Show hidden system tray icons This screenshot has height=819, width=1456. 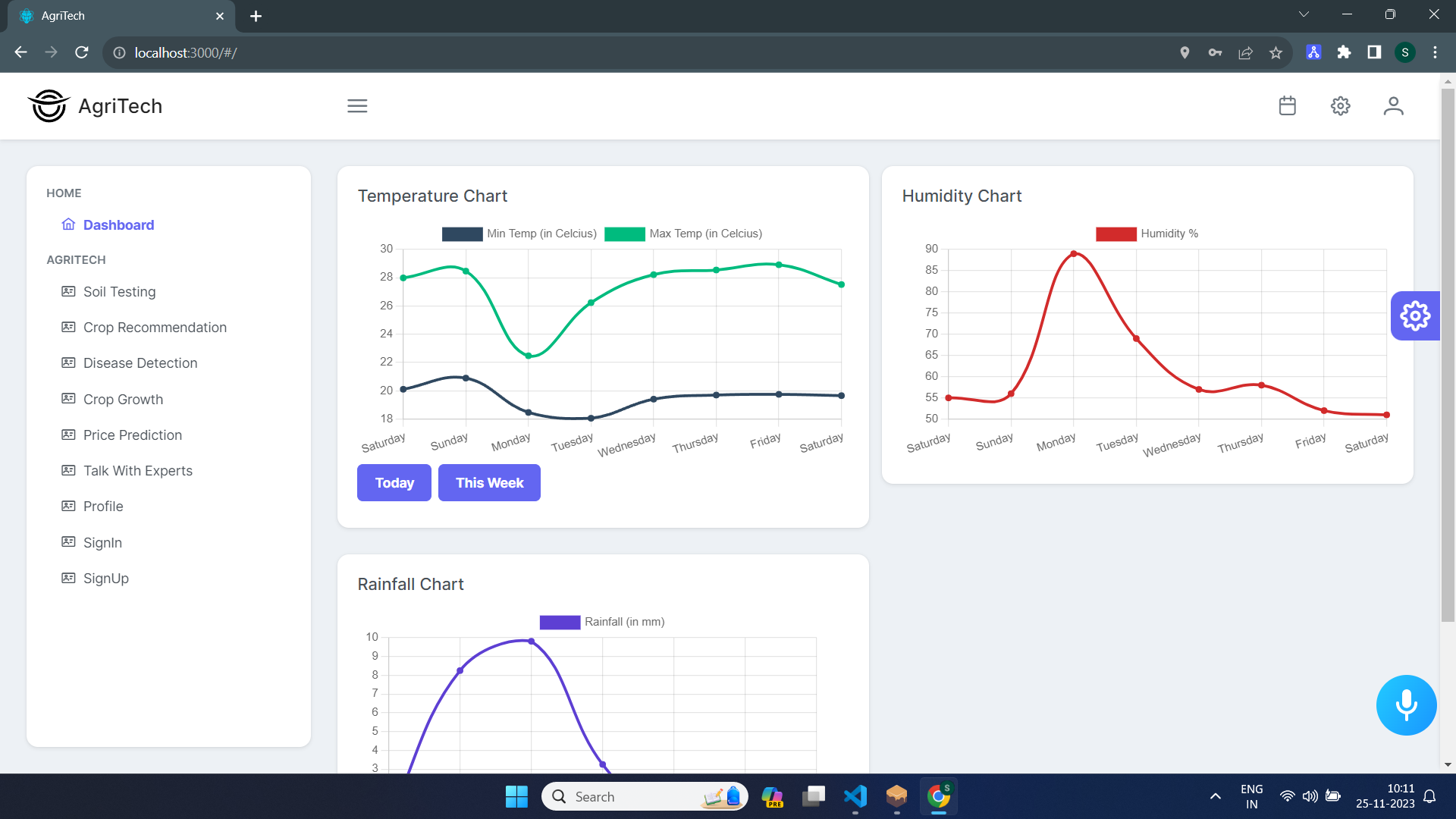1215,796
